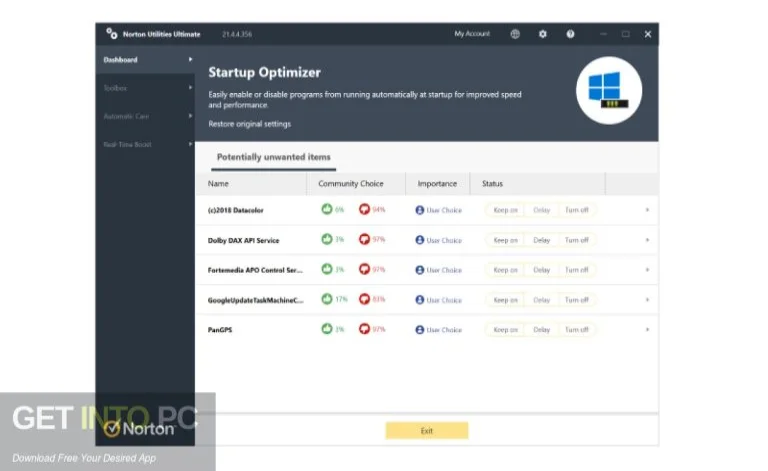The width and height of the screenshot is (768, 471).
Task: Set (c)2018 Datacolor to Keep on
Action: [505, 210]
